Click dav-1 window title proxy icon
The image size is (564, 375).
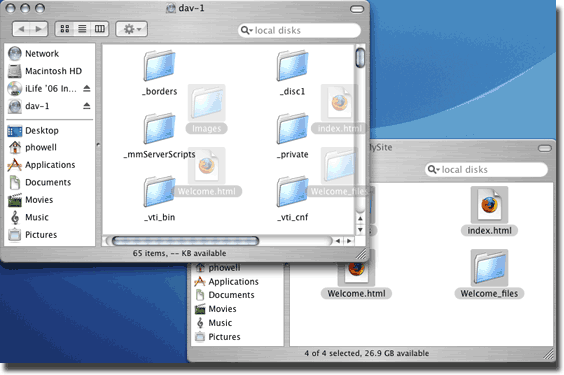(x=171, y=8)
